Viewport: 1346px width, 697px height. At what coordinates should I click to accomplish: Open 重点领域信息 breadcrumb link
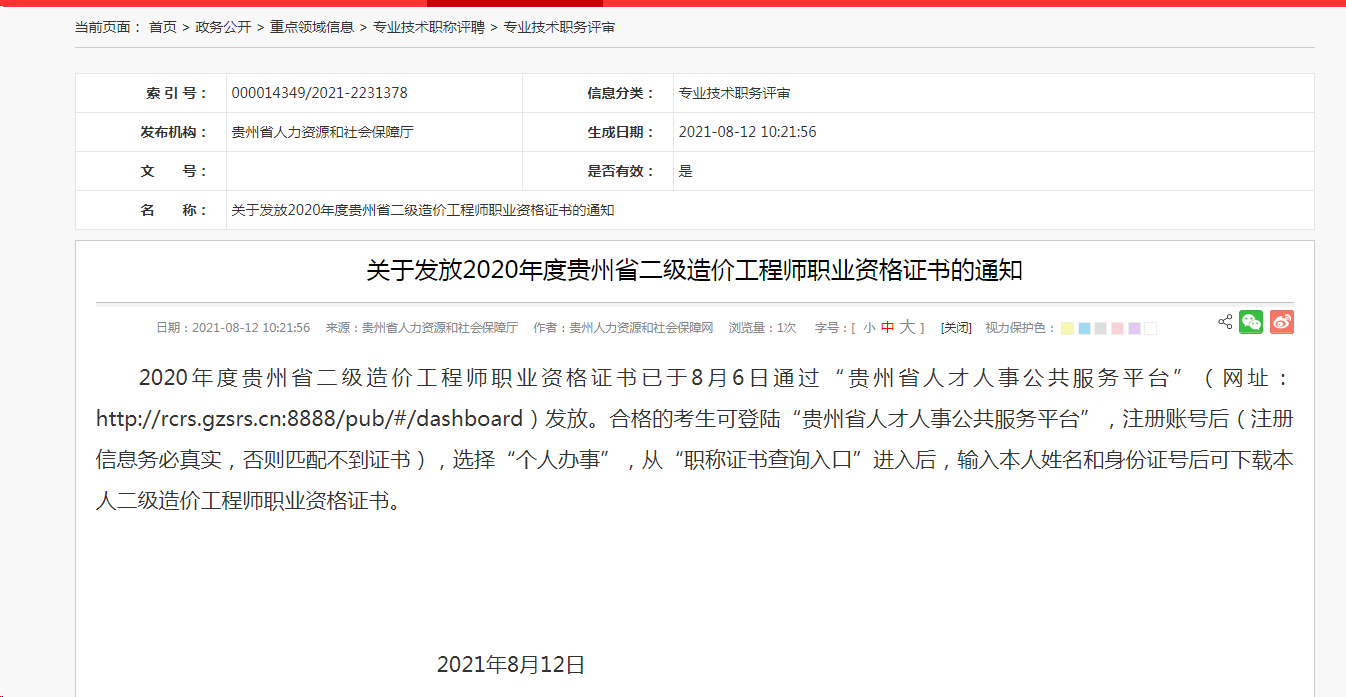point(312,27)
